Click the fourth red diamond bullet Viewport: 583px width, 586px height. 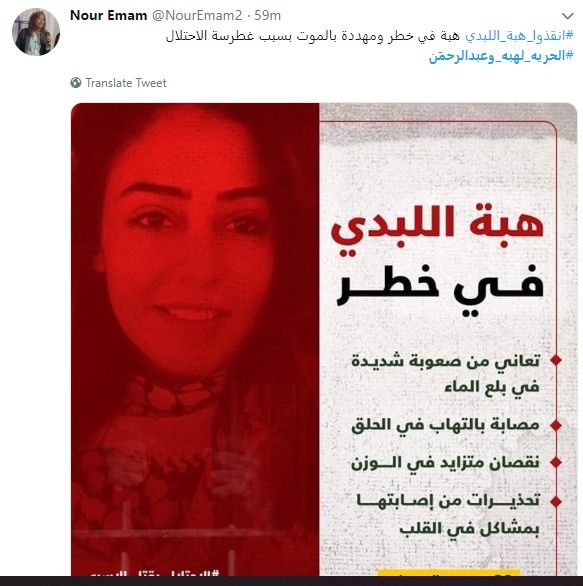tap(556, 502)
